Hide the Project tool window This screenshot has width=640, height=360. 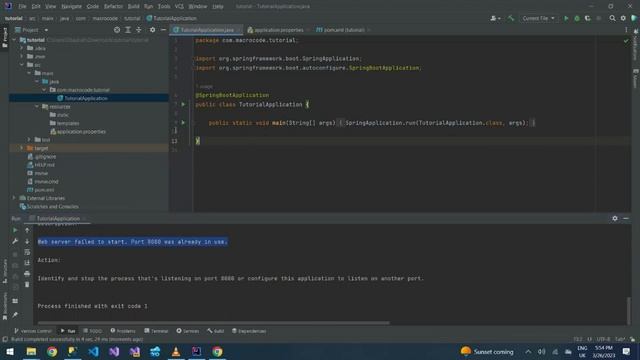[163, 30]
